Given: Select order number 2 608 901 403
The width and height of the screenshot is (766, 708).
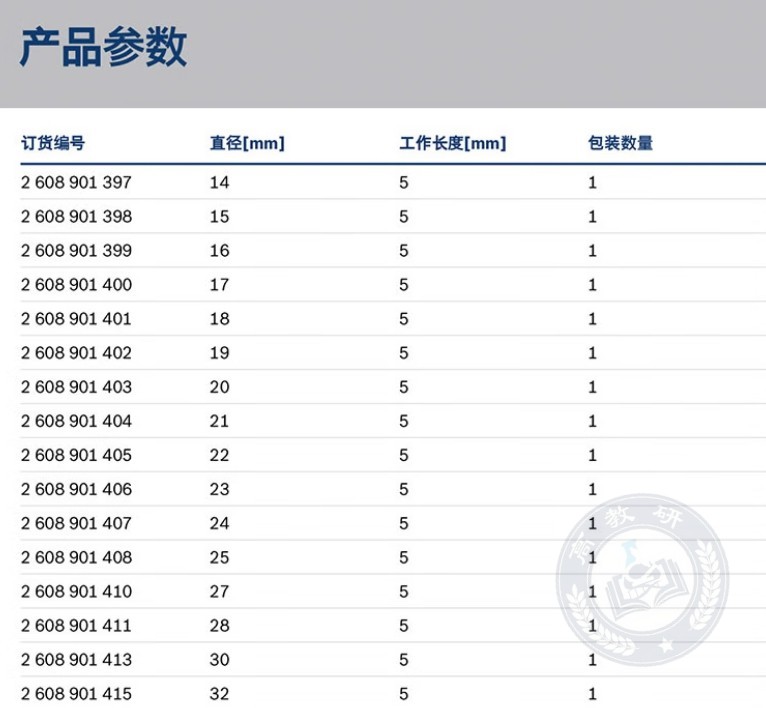Looking at the screenshot, I should tap(76, 387).
